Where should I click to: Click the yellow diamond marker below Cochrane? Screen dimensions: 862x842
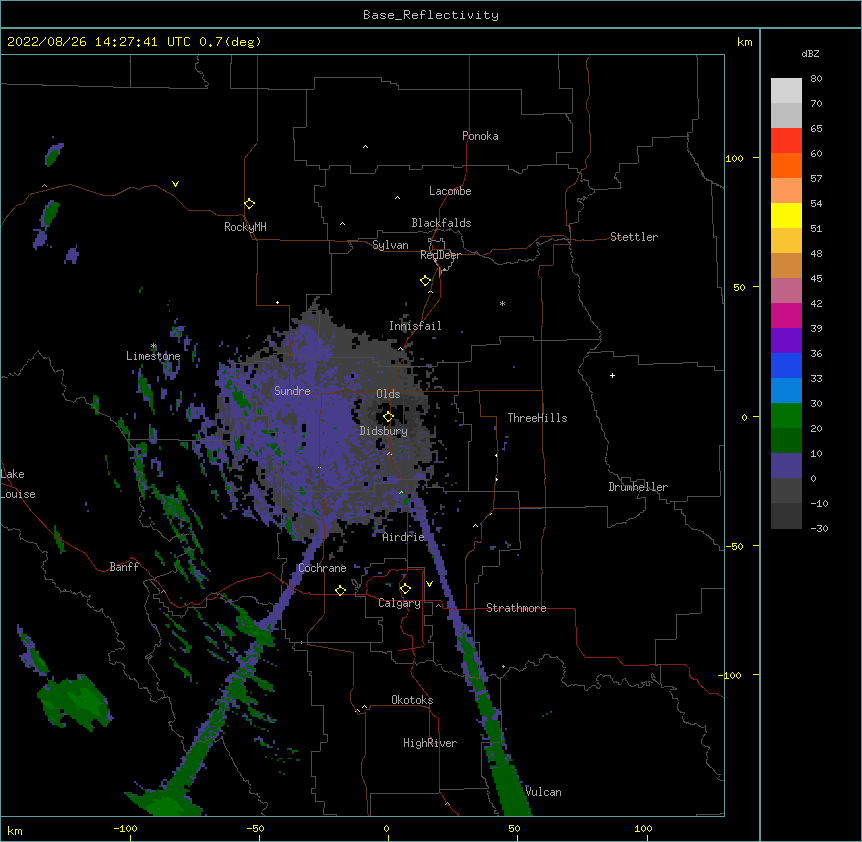coord(340,590)
